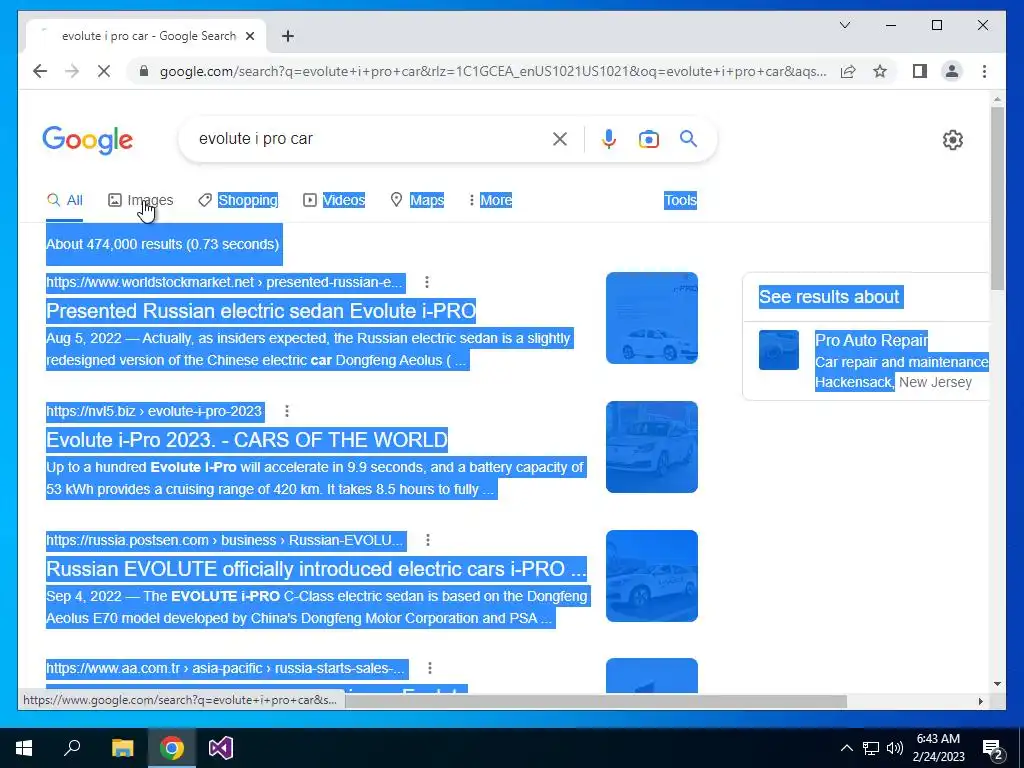The image size is (1024, 768).
Task: Open the nvl5.biz result options dots
Action: 287,411
